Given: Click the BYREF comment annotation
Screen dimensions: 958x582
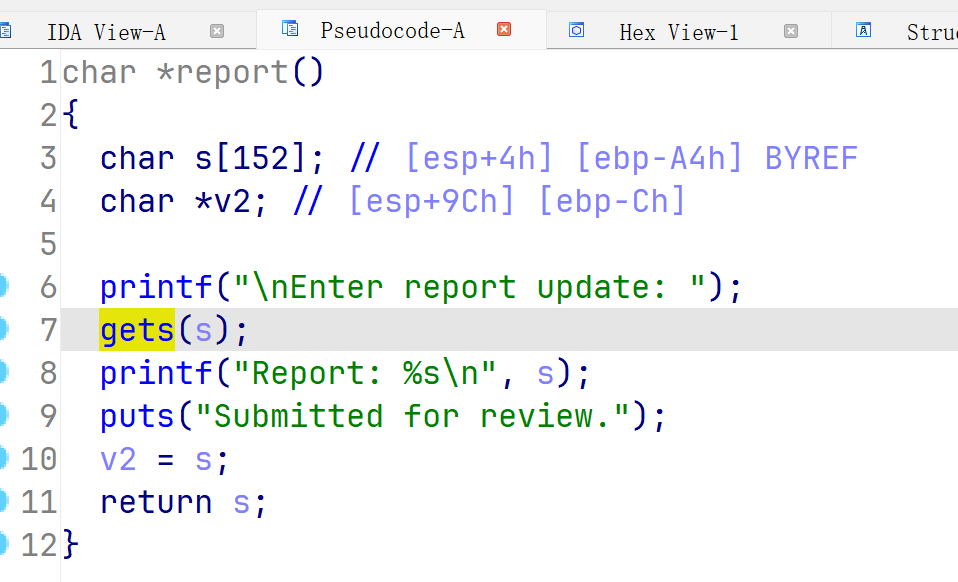Looking at the screenshot, I should 811,159.
